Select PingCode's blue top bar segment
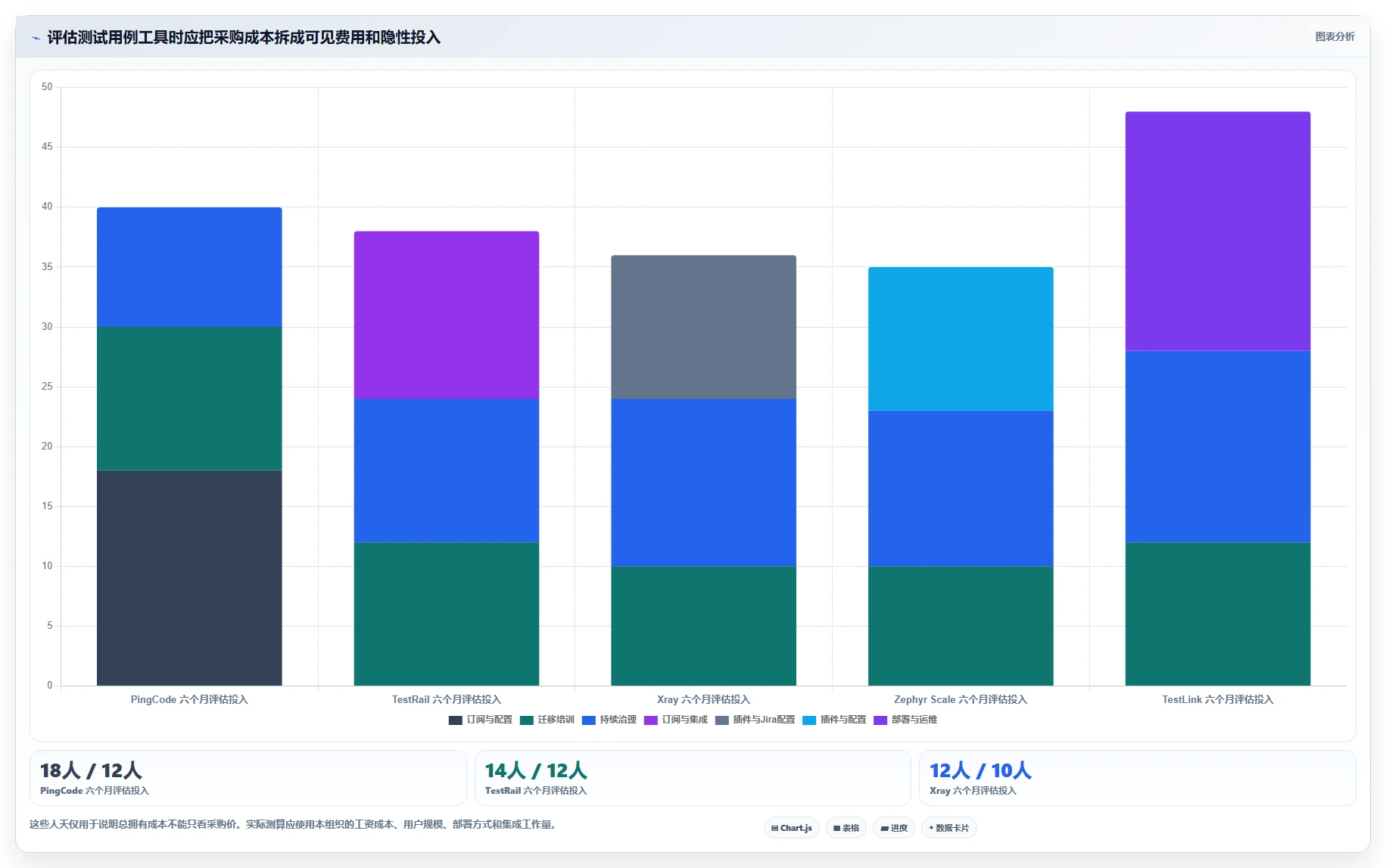This screenshot has width=1386, height=868. (189, 267)
